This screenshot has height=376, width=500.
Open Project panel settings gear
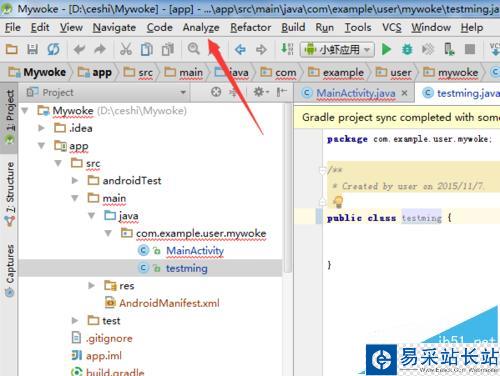tap(261, 91)
